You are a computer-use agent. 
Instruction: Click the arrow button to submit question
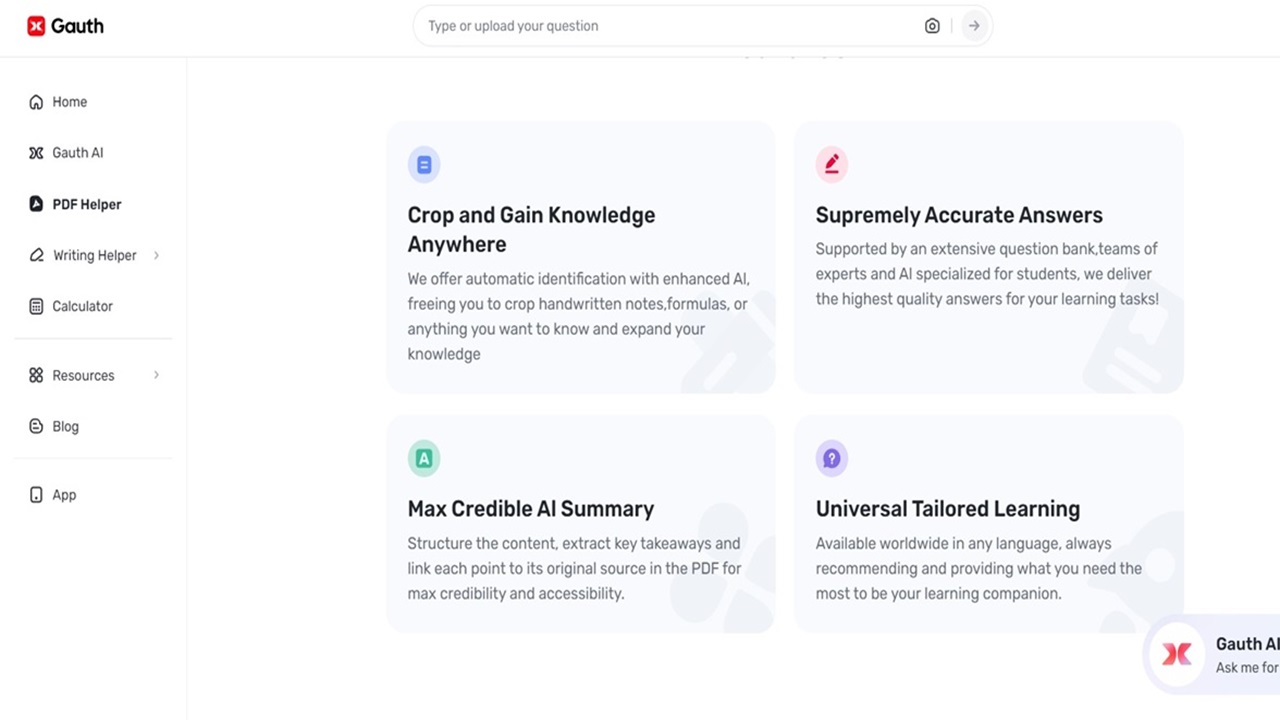click(x=973, y=25)
